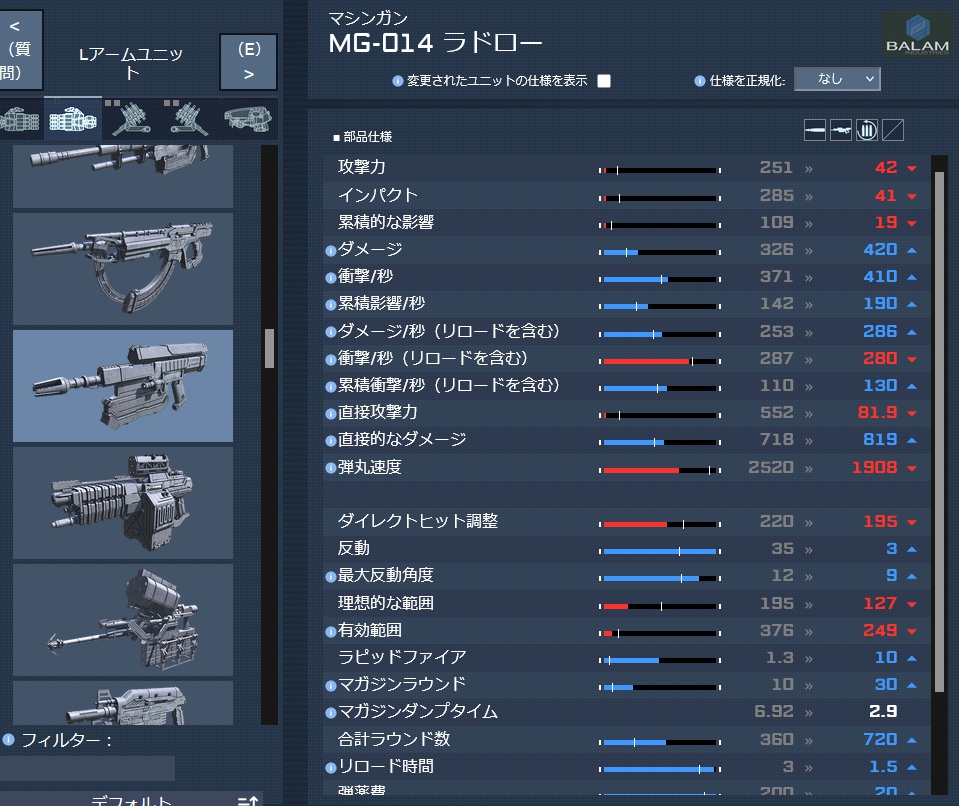This screenshot has height=806, width=959.
Task: Toggle the 変更されたユニットの仕様を表示 checkbox
Action: (604, 81)
